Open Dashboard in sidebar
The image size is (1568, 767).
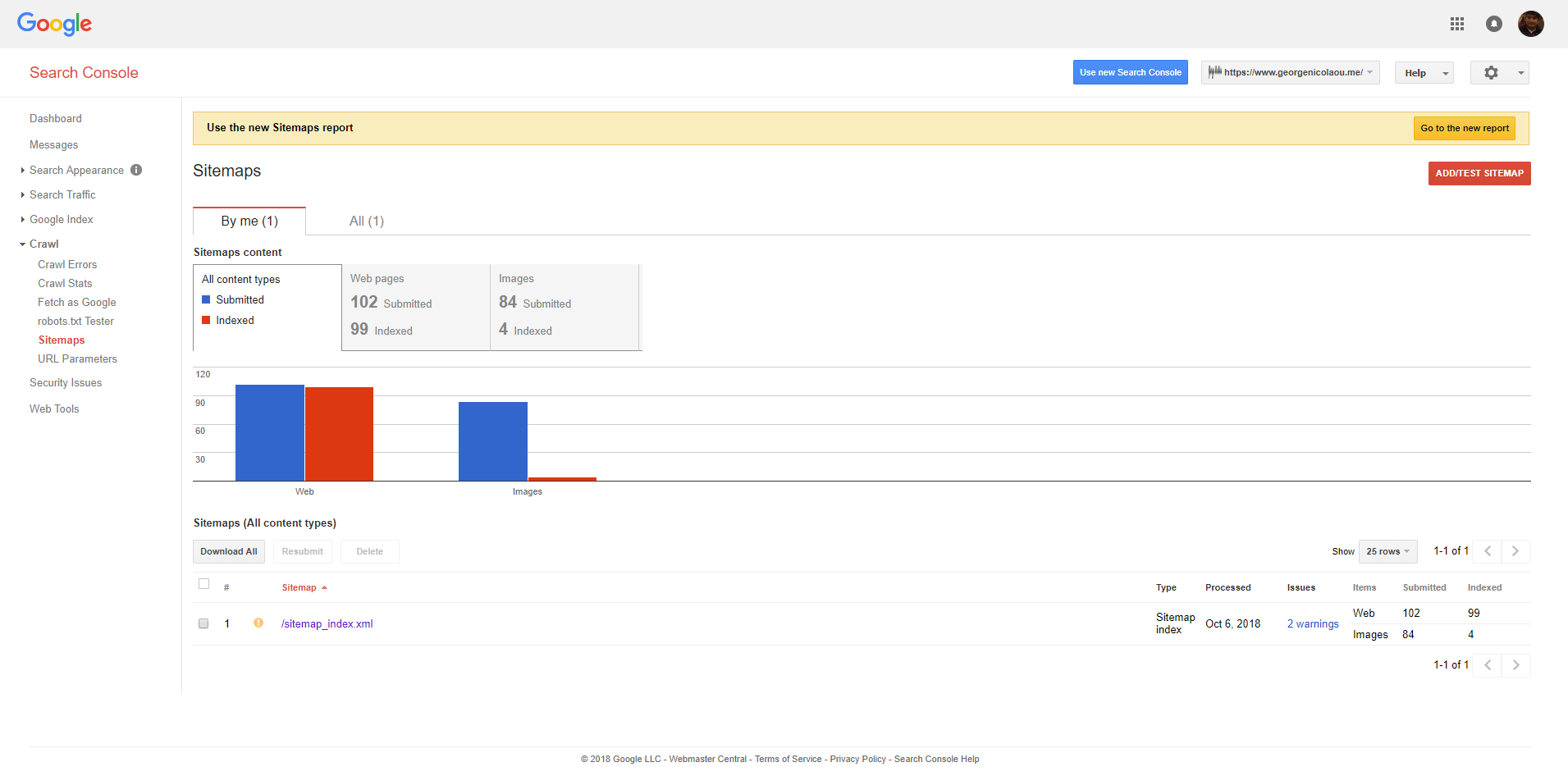click(56, 118)
